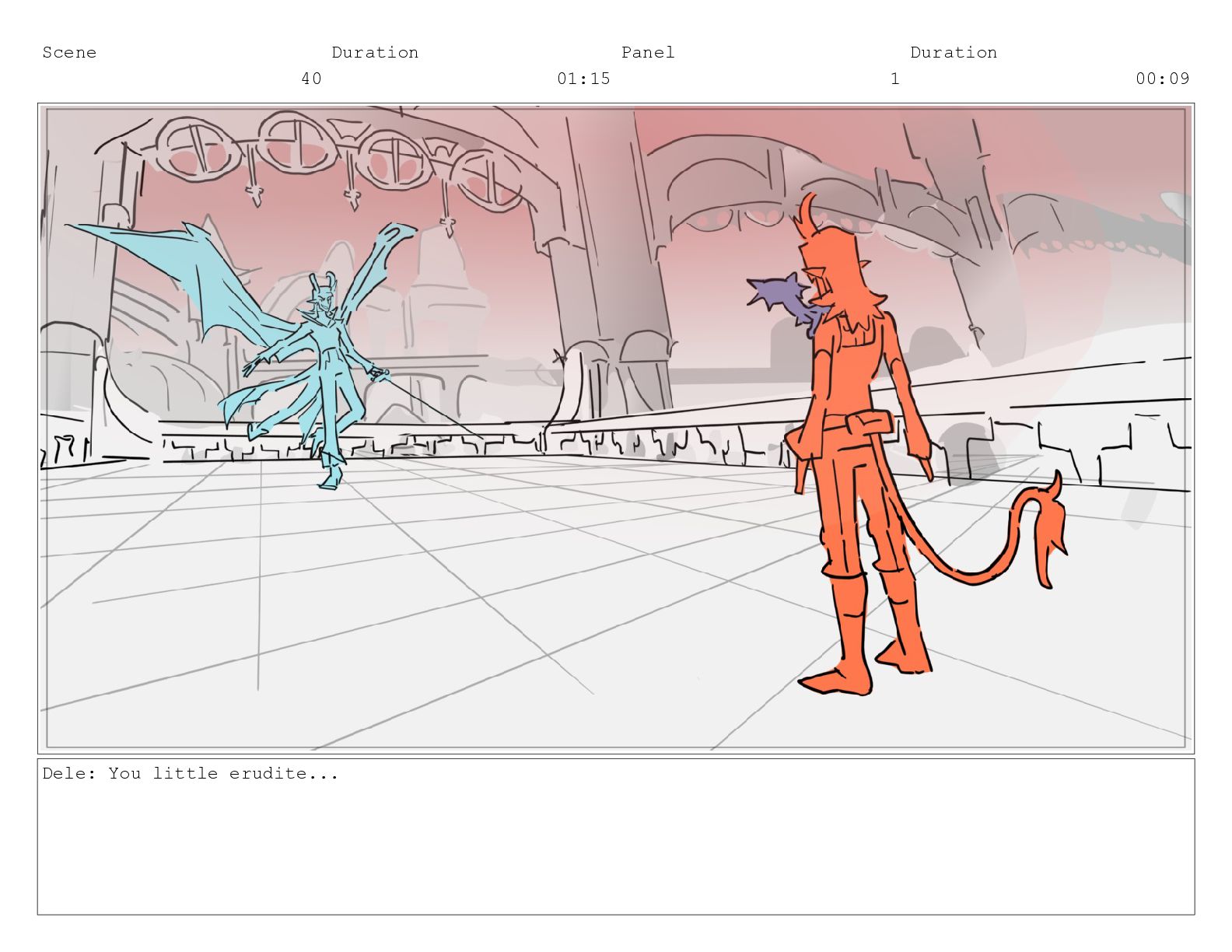
Task: Click the dialogue text 'Dele: You little erudite...'
Action: pyautogui.click(x=191, y=773)
